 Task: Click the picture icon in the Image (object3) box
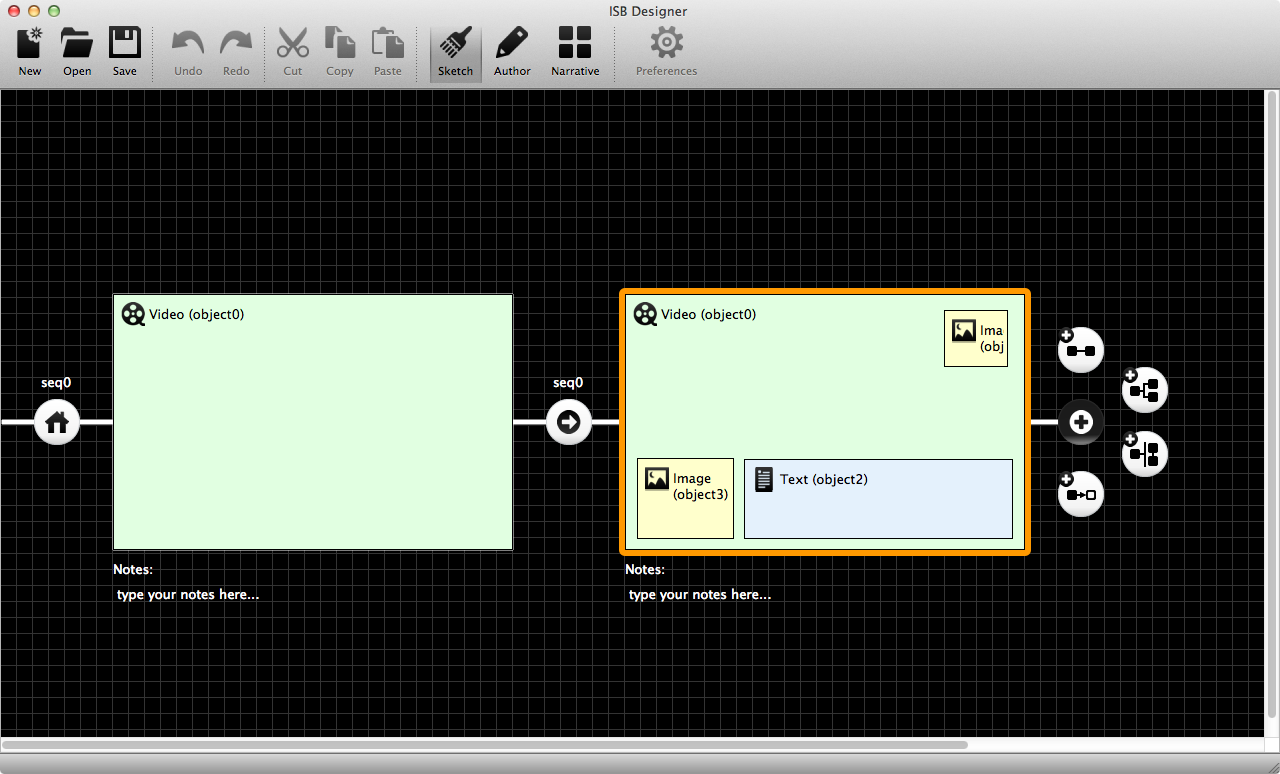[x=657, y=479]
